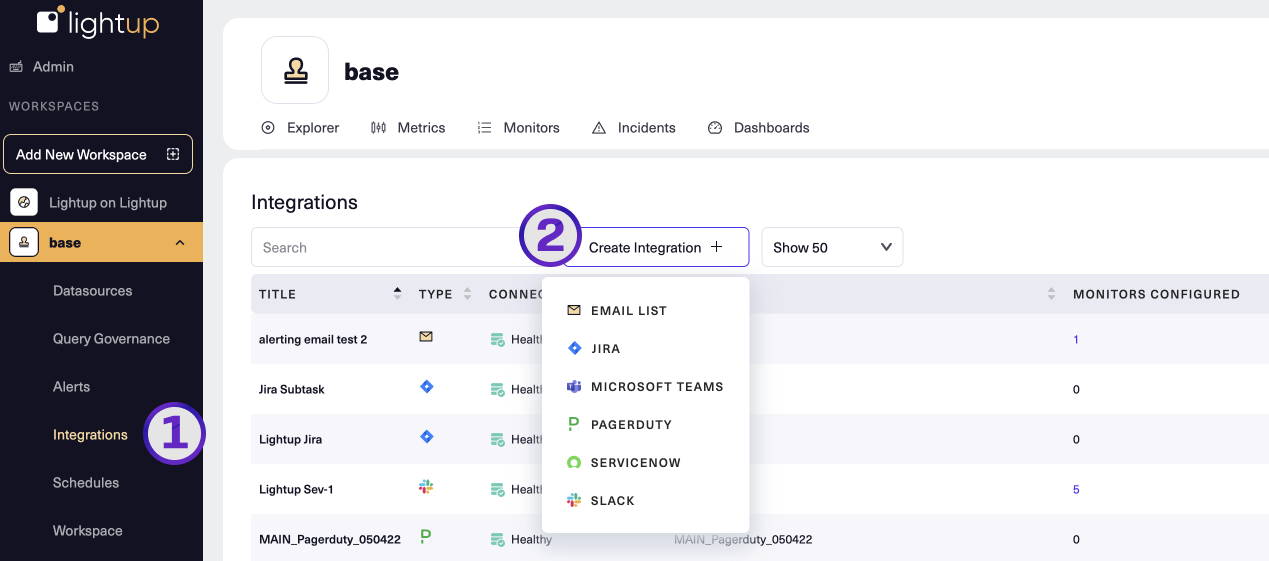Open Workspace settings in sidebar
Viewport: 1269px width, 561px height.
pyautogui.click(x=87, y=531)
